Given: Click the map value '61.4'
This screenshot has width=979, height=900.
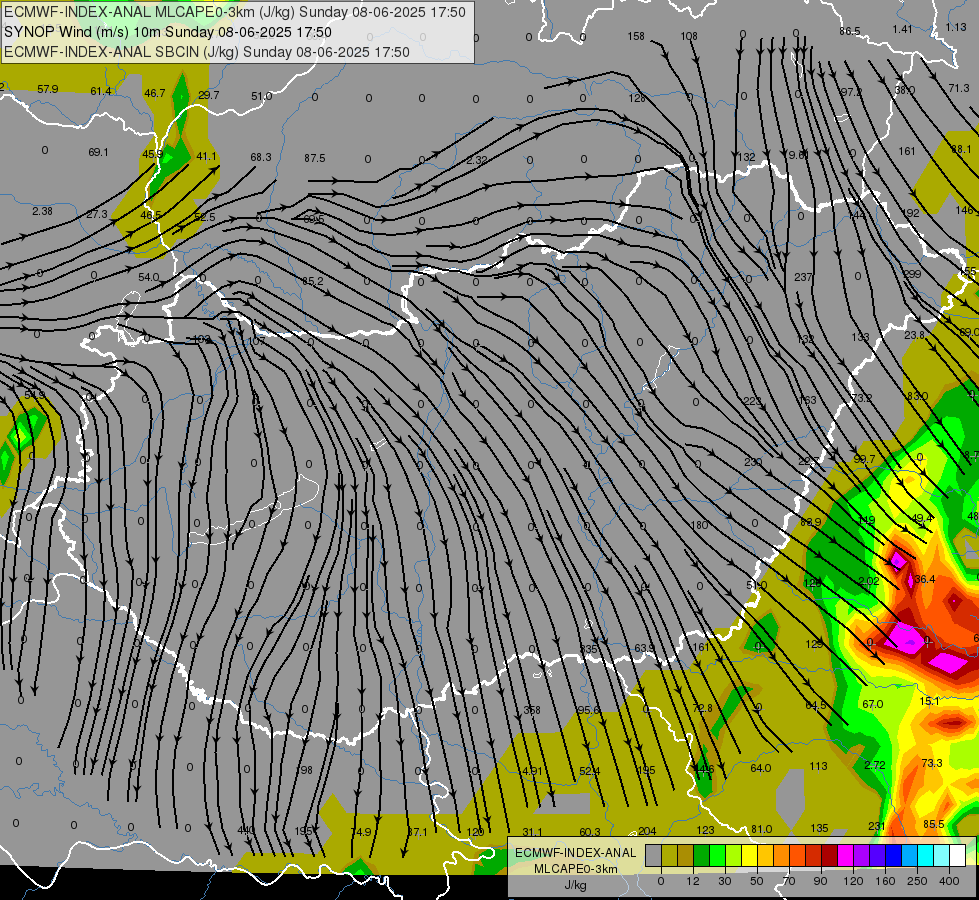Looking at the screenshot, I should tap(101, 91).
